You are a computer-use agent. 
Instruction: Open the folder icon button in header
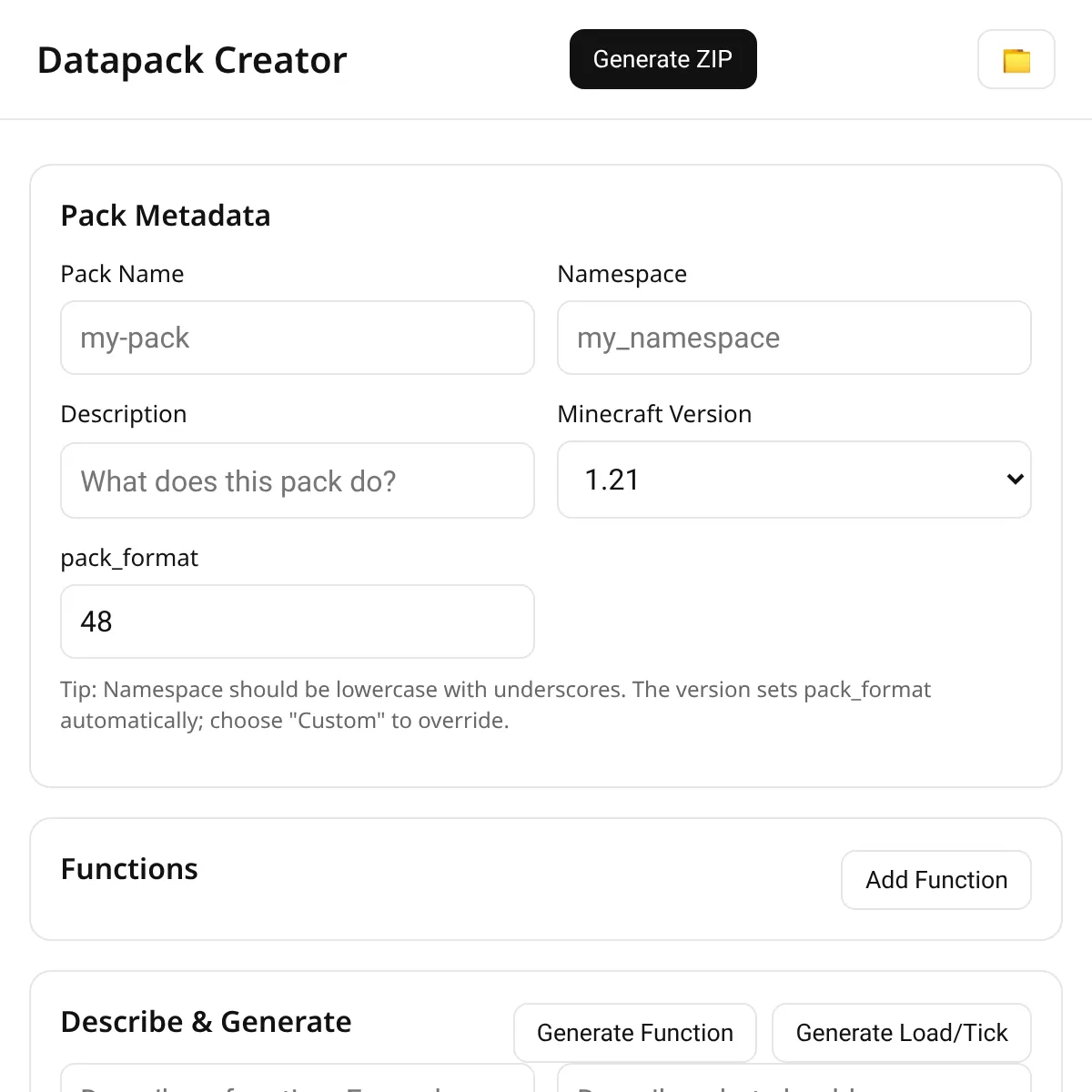[x=1016, y=60]
